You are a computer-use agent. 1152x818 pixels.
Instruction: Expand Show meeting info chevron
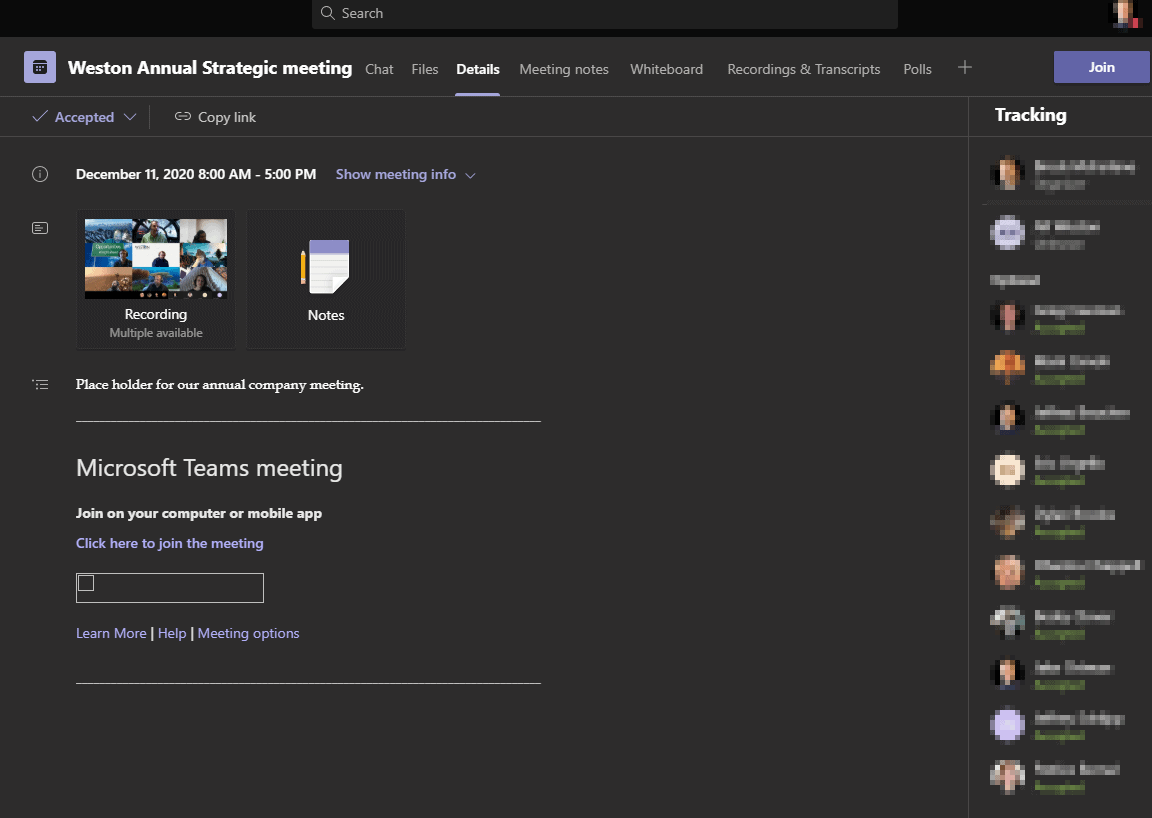coord(470,176)
